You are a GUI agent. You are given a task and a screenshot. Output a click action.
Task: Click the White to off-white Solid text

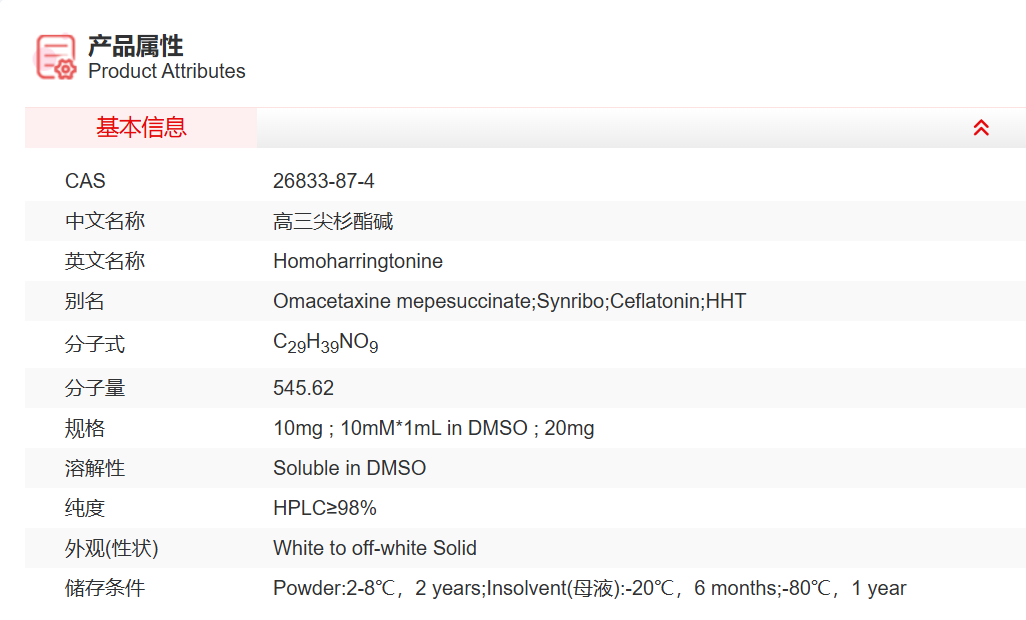(x=375, y=548)
